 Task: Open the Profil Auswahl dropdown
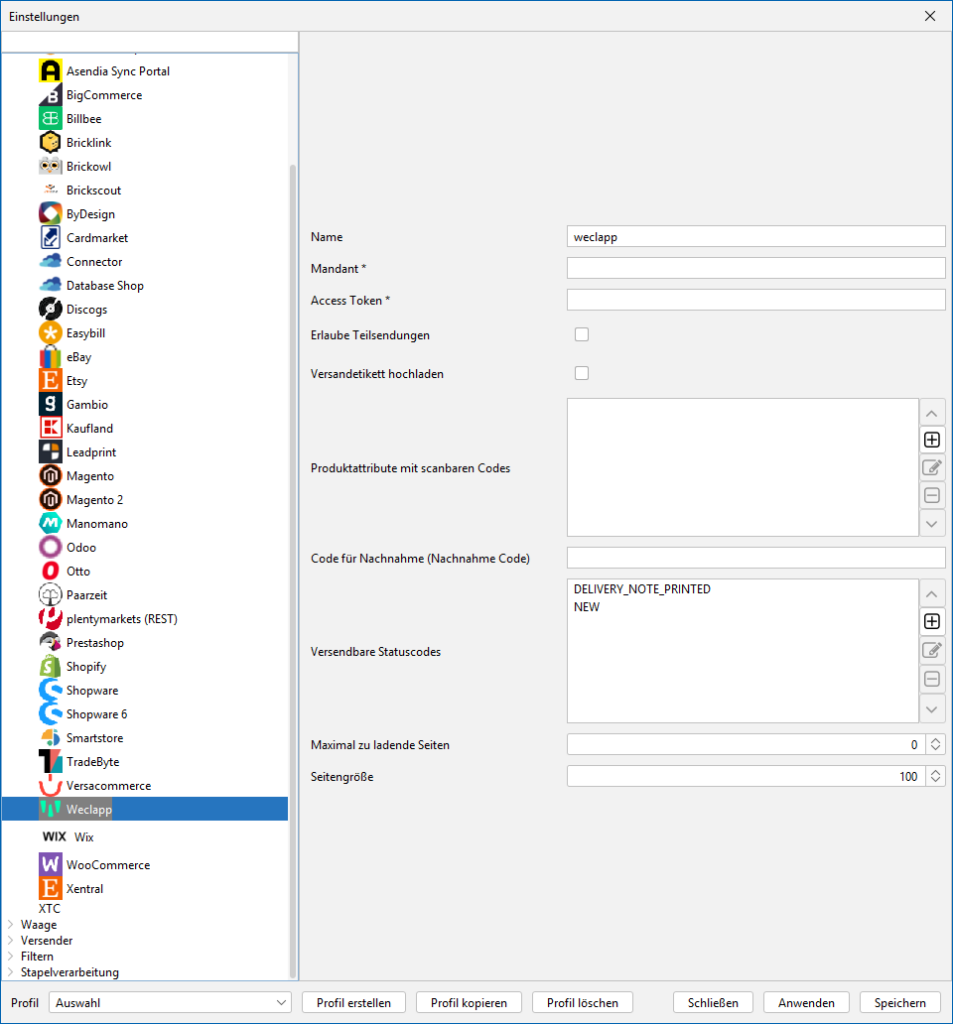point(171,1002)
